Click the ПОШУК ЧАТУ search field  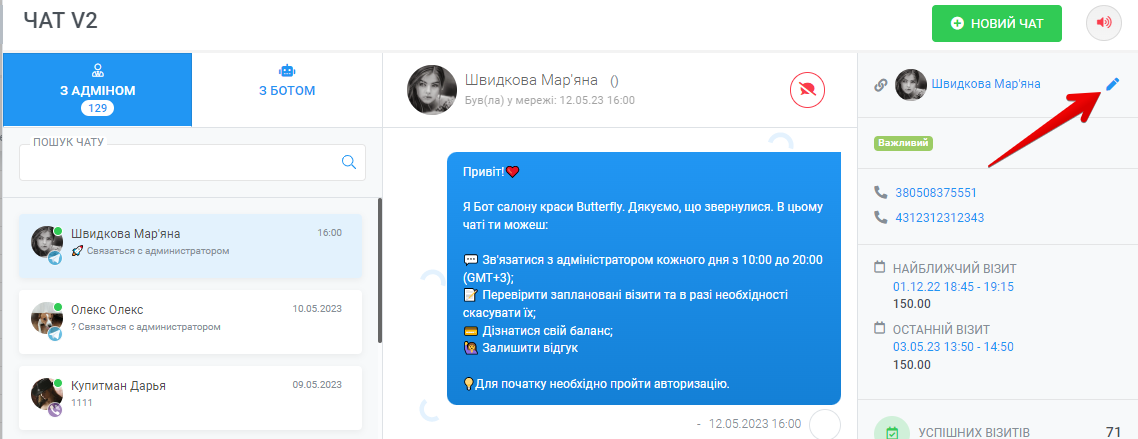(192, 163)
